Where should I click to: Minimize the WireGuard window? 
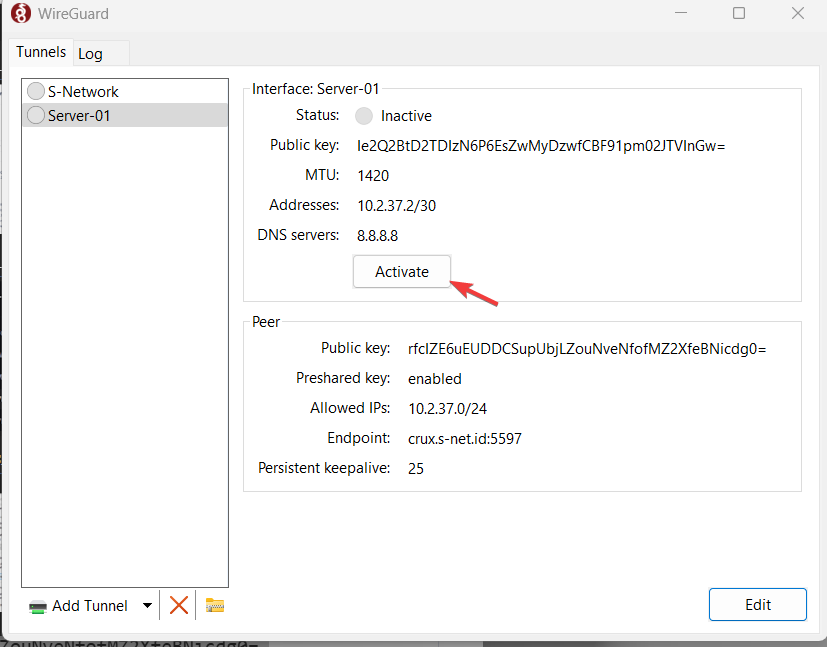(x=681, y=13)
